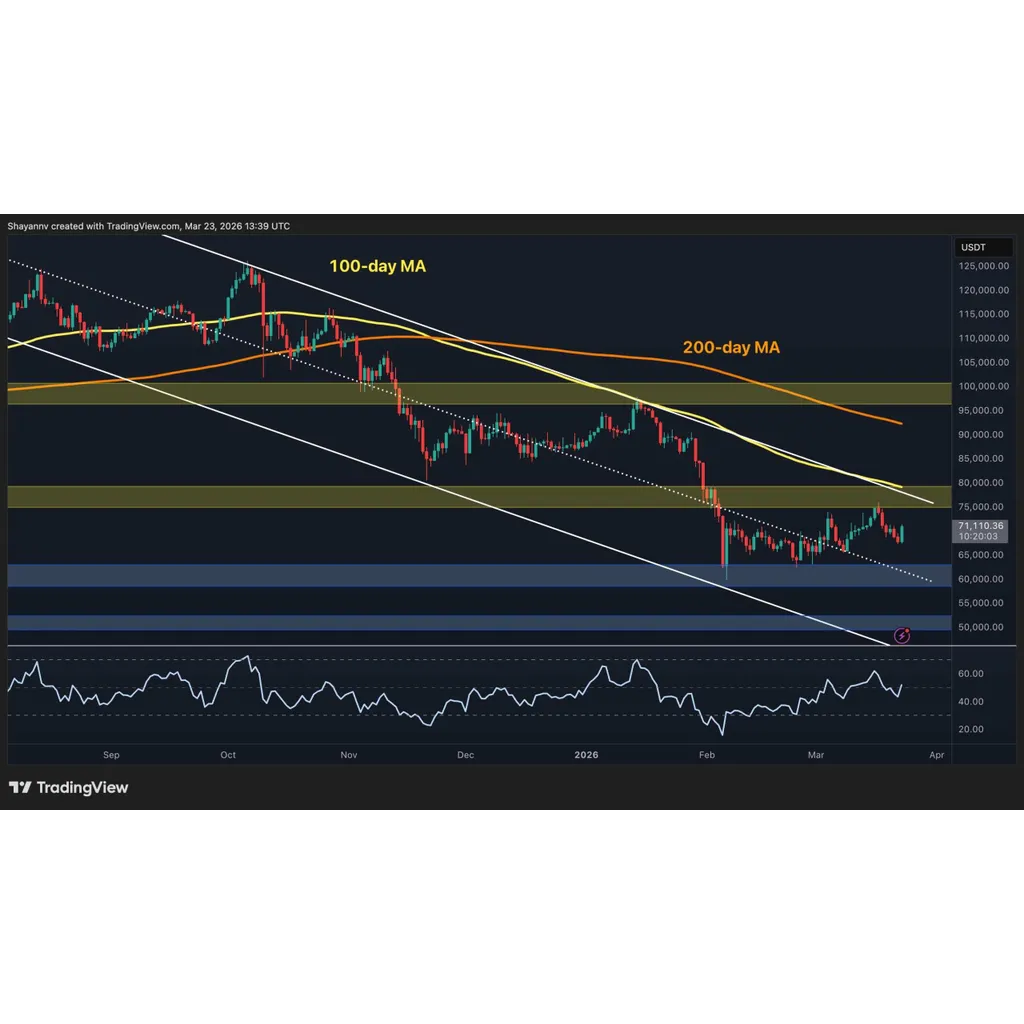Click the chart header 'Shayannv created with TradingView.com'
This screenshot has width=1024, height=1024.
(93, 226)
